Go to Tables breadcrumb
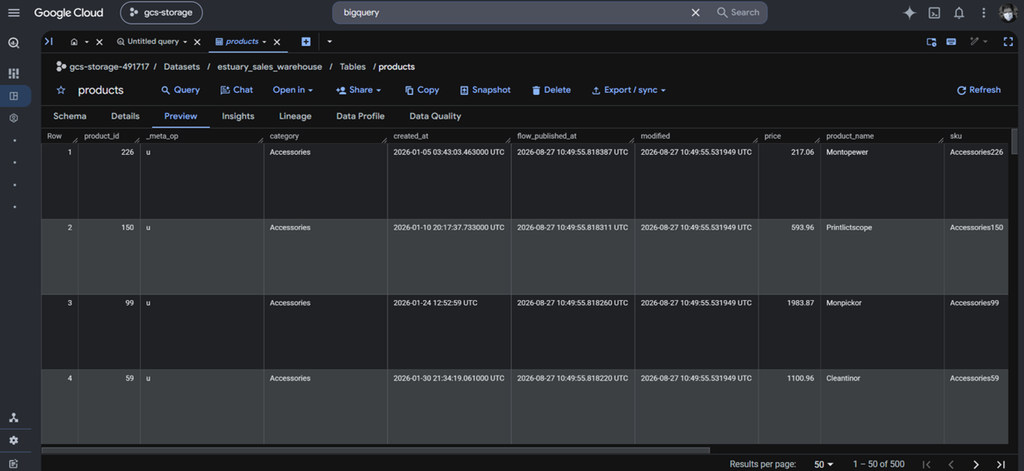Screen dimensions: 1024x471 (353, 67)
